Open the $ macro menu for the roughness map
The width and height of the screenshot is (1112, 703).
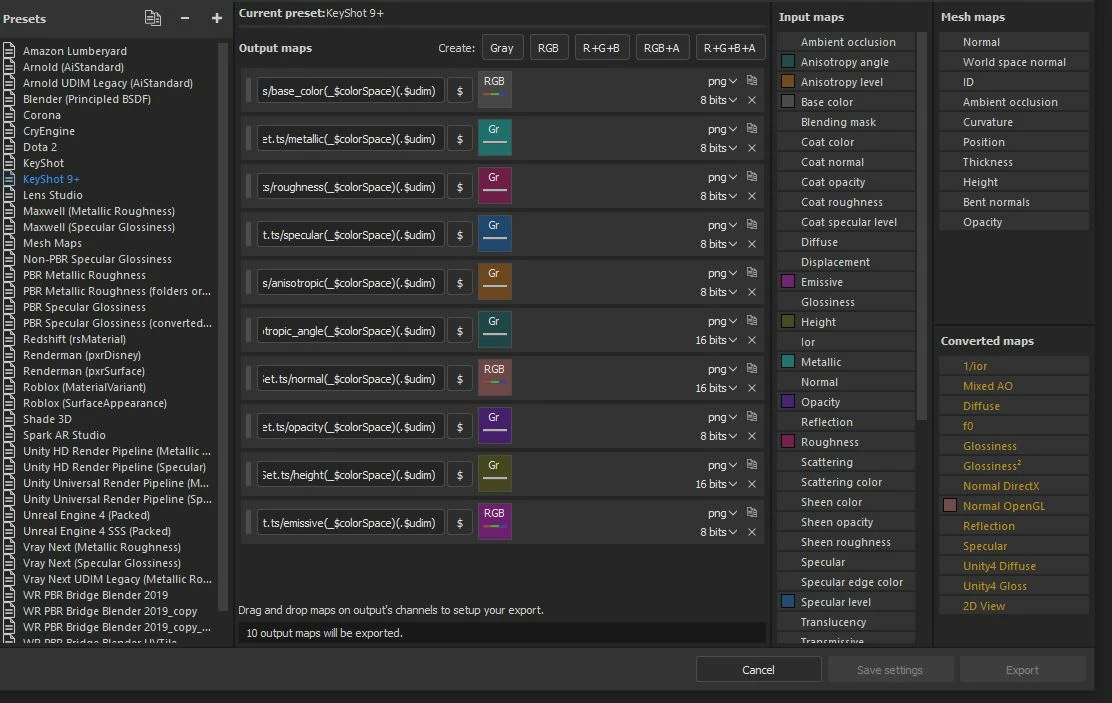coord(460,187)
